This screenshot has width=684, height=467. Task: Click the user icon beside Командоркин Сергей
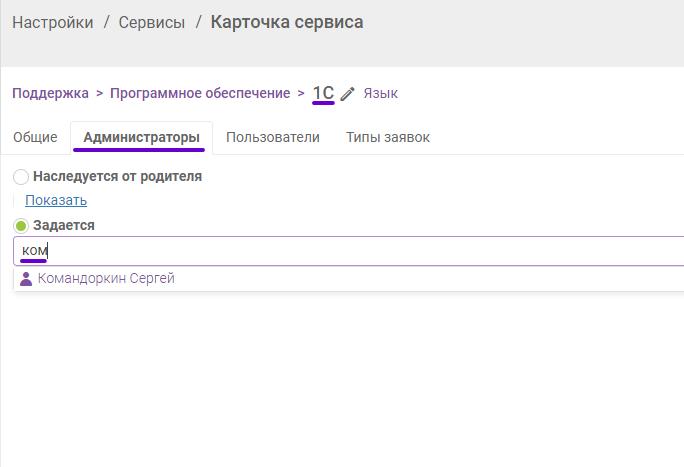tap(26, 279)
